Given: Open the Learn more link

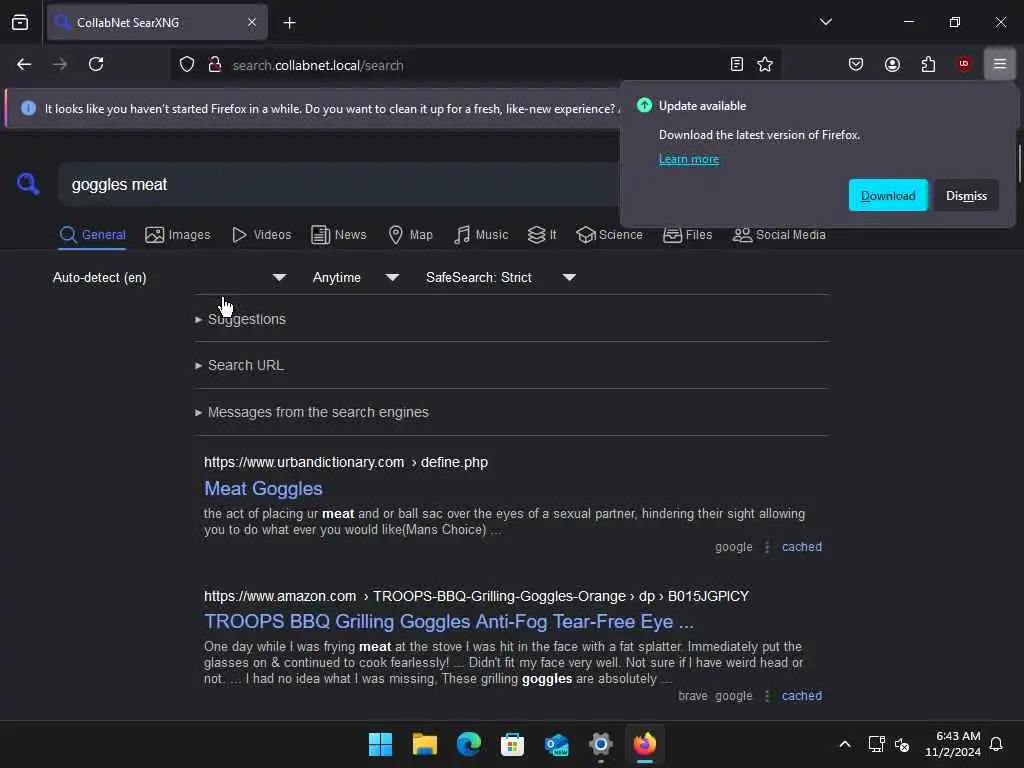Looking at the screenshot, I should 688,159.
